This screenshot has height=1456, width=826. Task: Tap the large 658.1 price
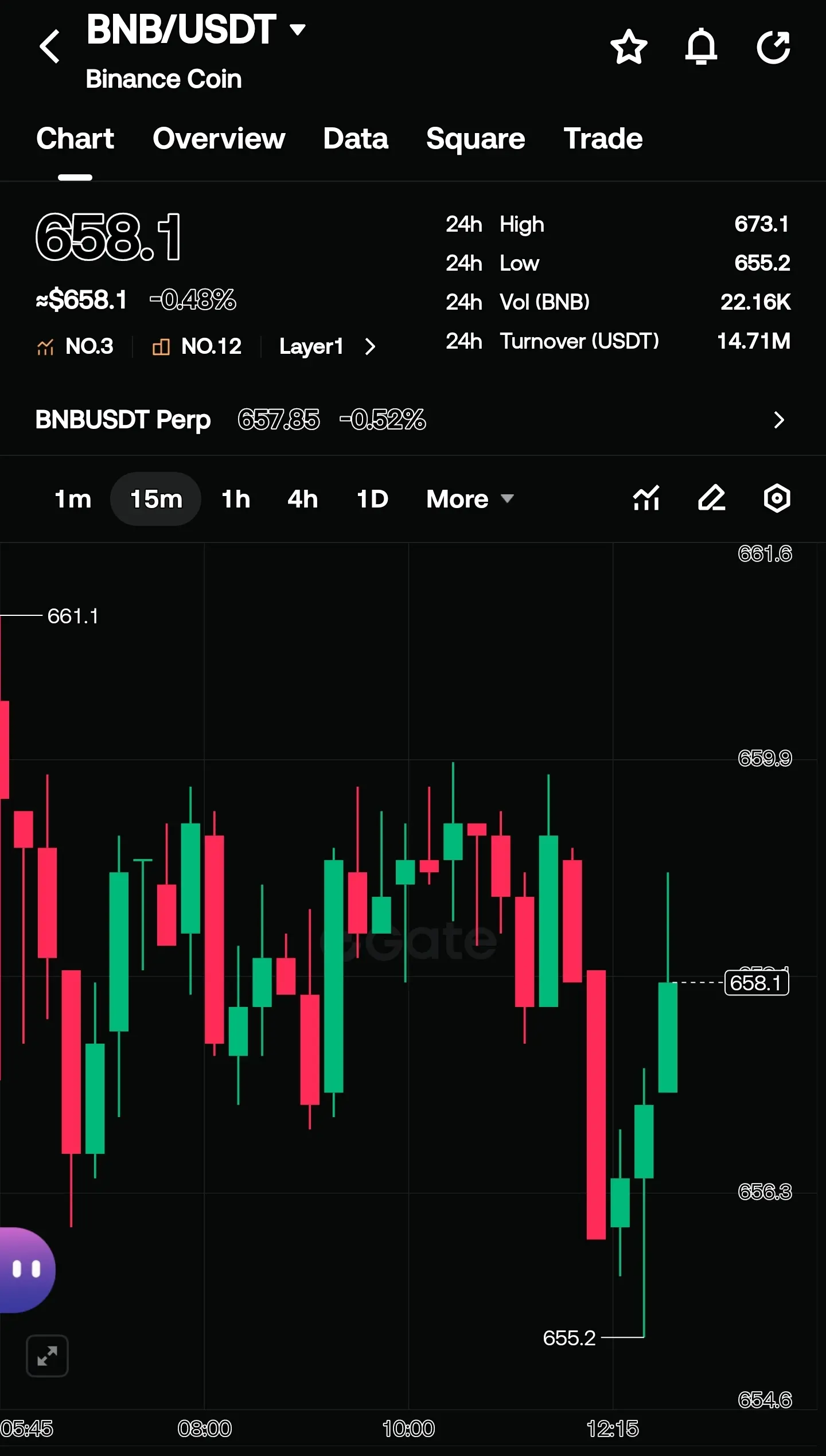click(x=108, y=237)
